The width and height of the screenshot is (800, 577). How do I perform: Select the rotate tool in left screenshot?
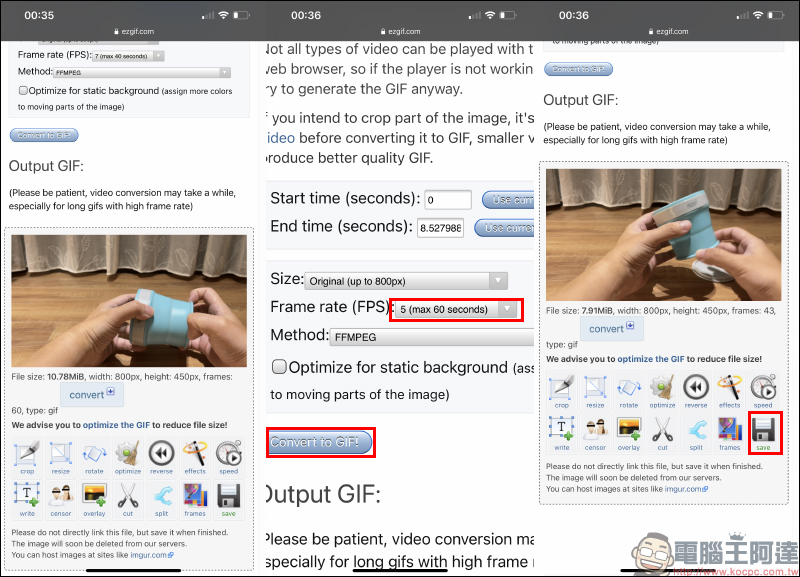(x=94, y=457)
